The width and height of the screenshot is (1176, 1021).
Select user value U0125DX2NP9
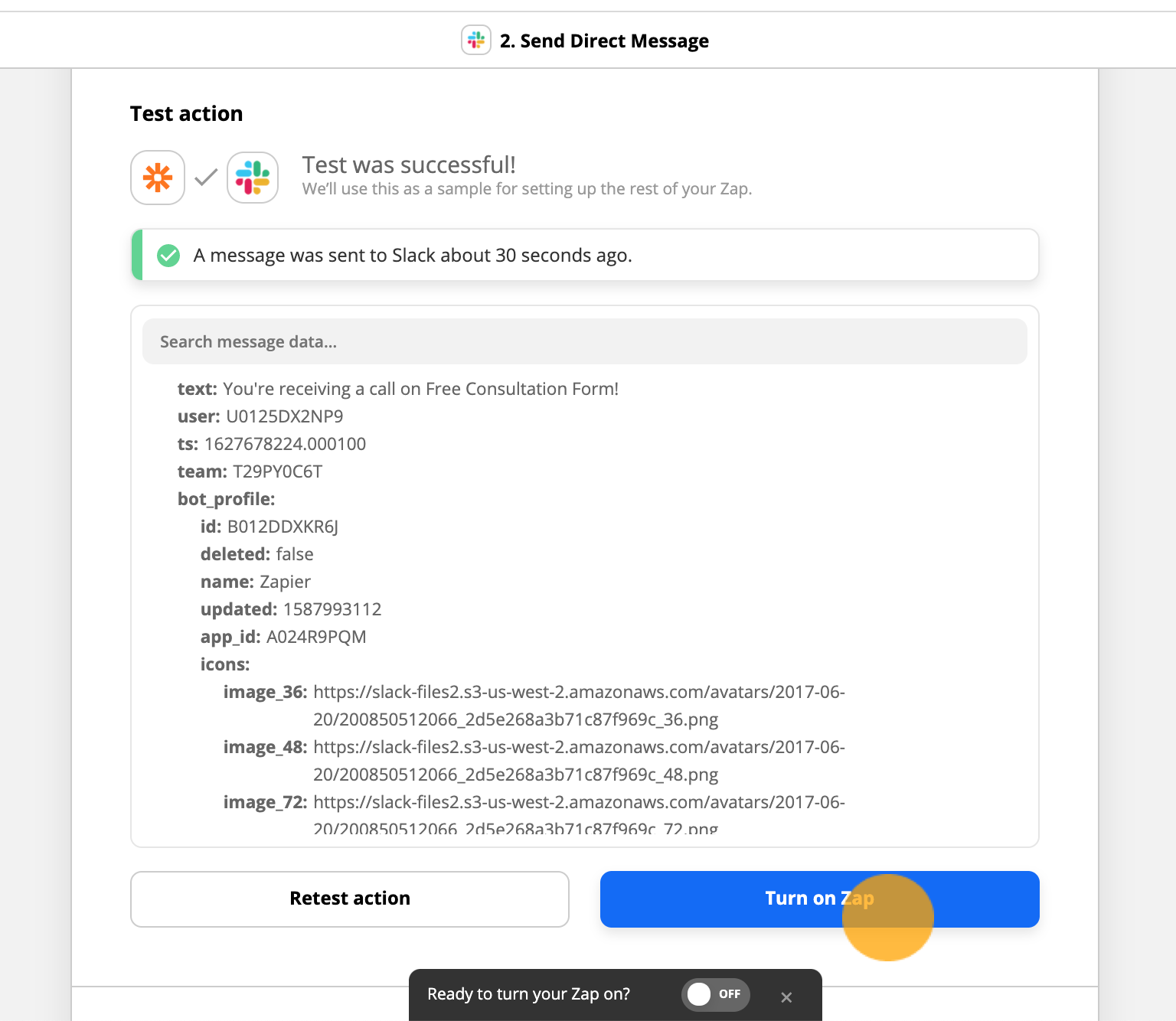pyautogui.click(x=285, y=416)
